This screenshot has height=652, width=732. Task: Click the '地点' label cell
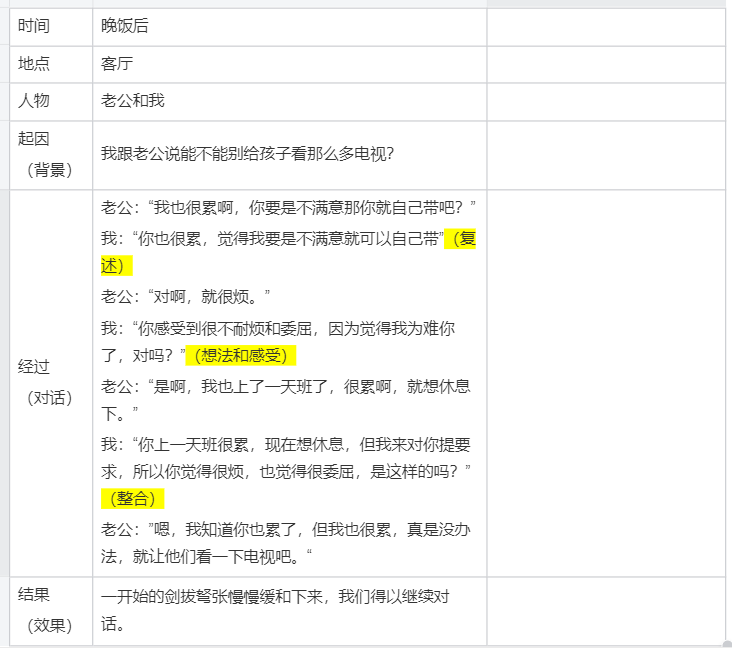click(51, 64)
